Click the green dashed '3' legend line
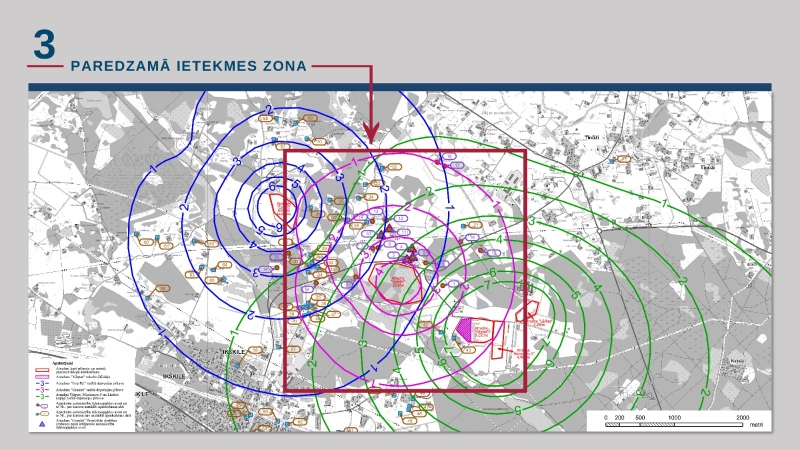The image size is (800, 450). pos(42,396)
